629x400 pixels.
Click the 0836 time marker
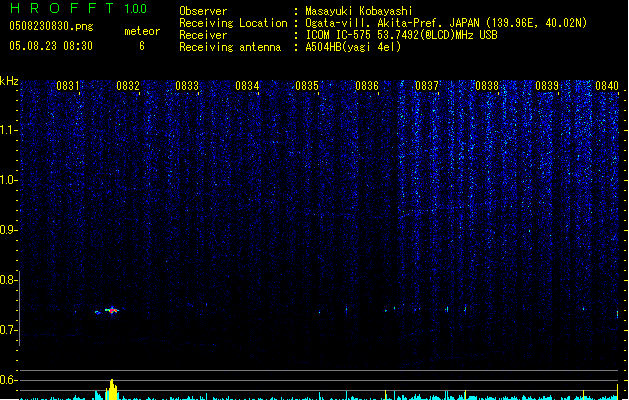click(367, 86)
